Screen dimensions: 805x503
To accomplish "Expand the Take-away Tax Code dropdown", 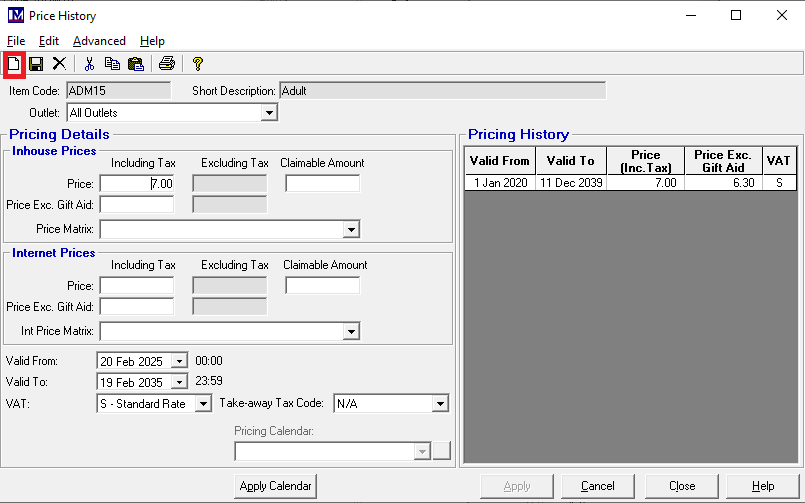I will 440,404.
